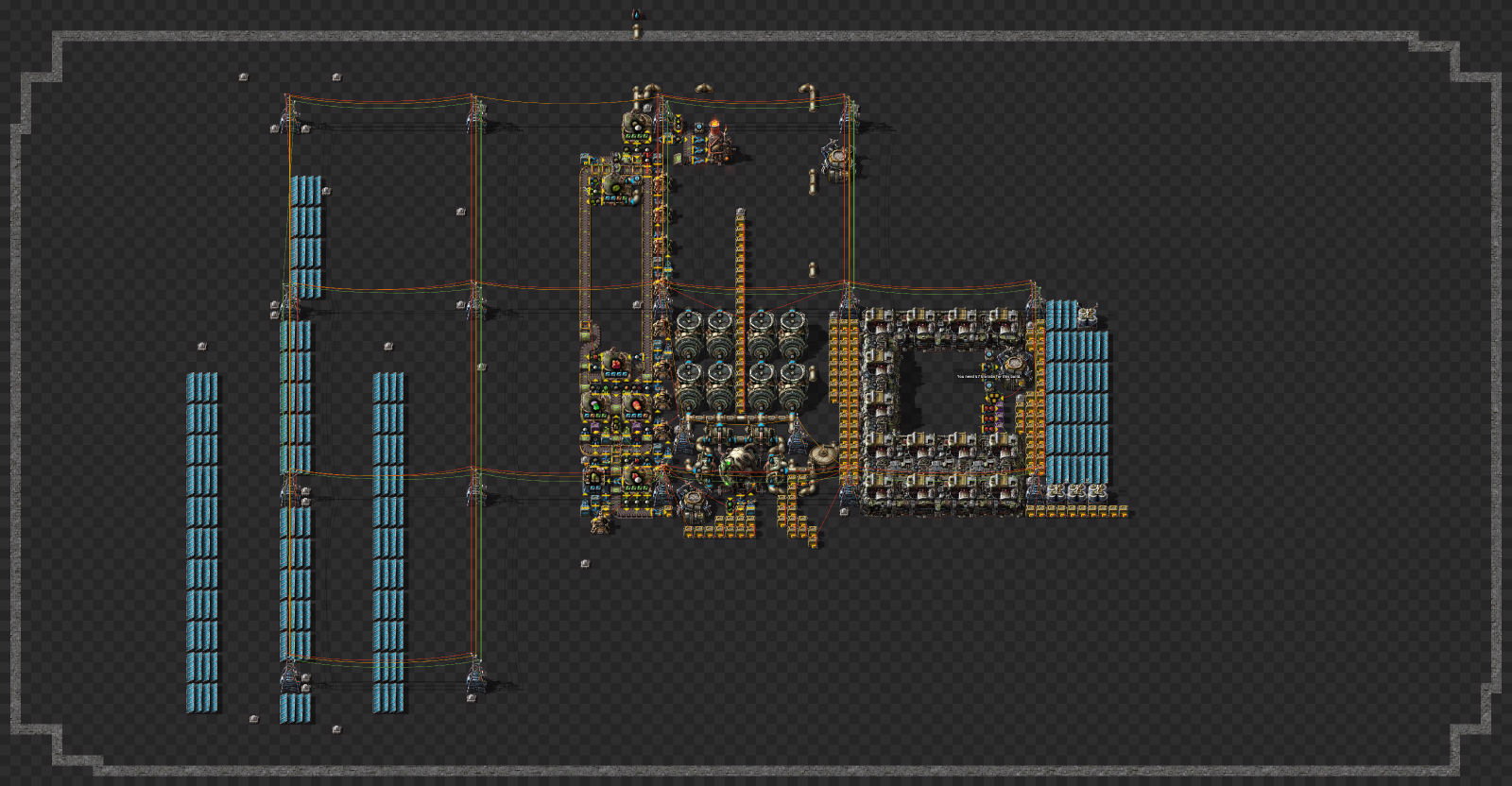Viewport: 1512px width, 786px height.
Task: Click the tile requirement note inside centrifuge ring
Action: click(988, 376)
